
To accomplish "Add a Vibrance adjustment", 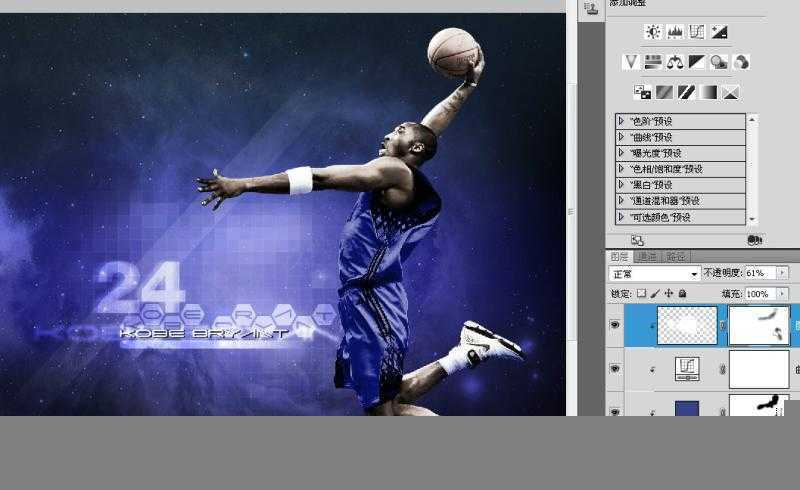I will coord(631,62).
